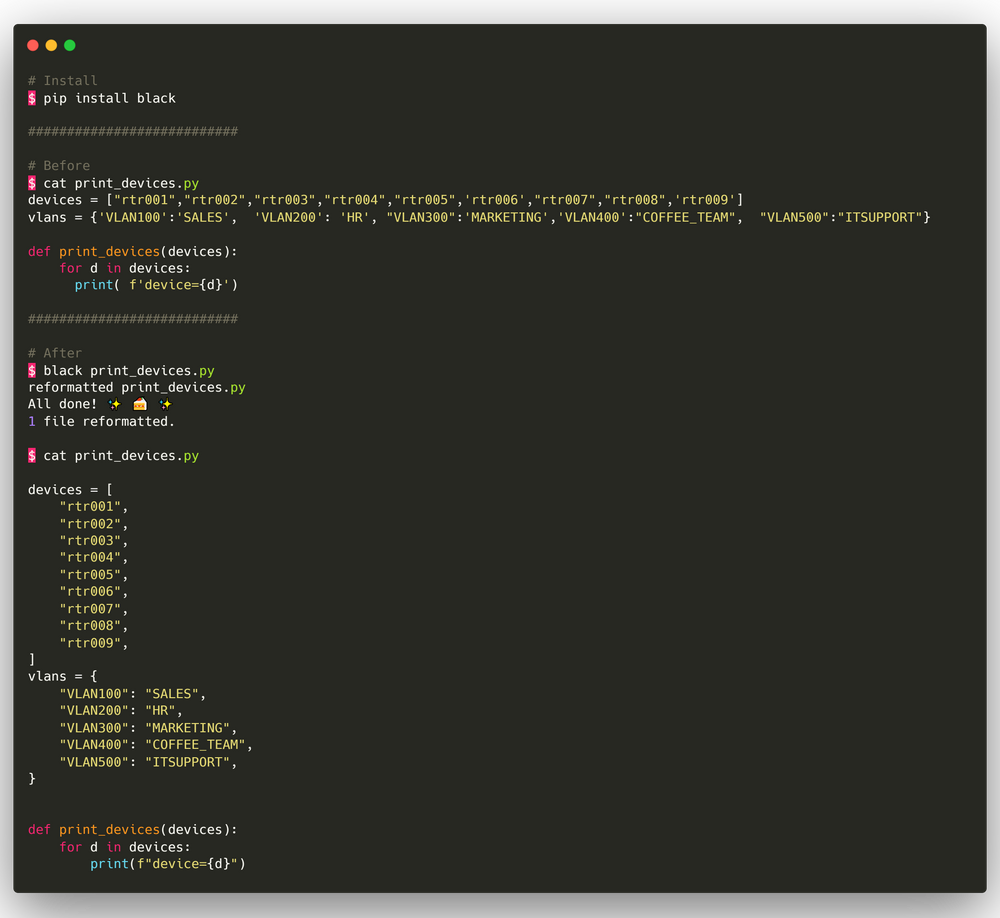Click the green traffic light to maximize the window

point(69,45)
